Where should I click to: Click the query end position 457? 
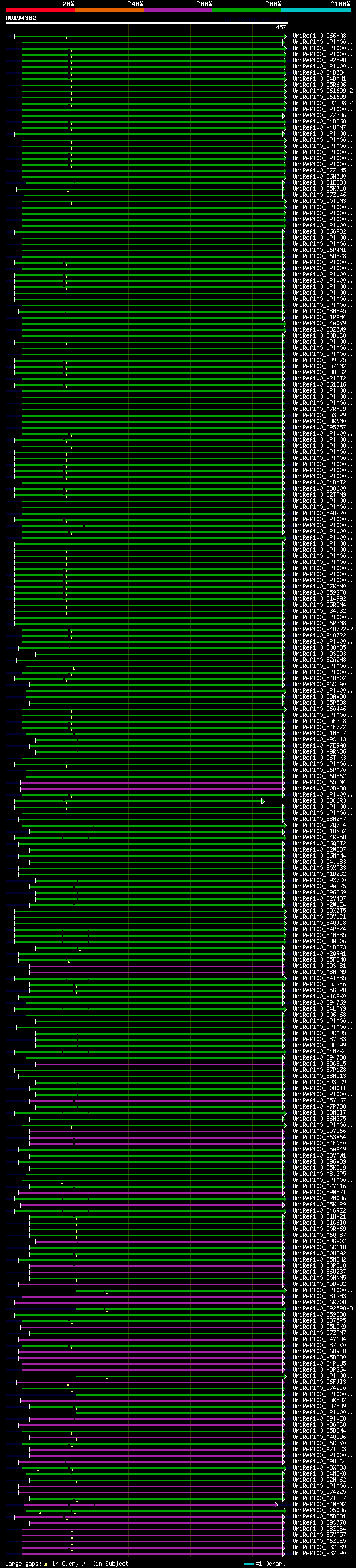coord(280,27)
